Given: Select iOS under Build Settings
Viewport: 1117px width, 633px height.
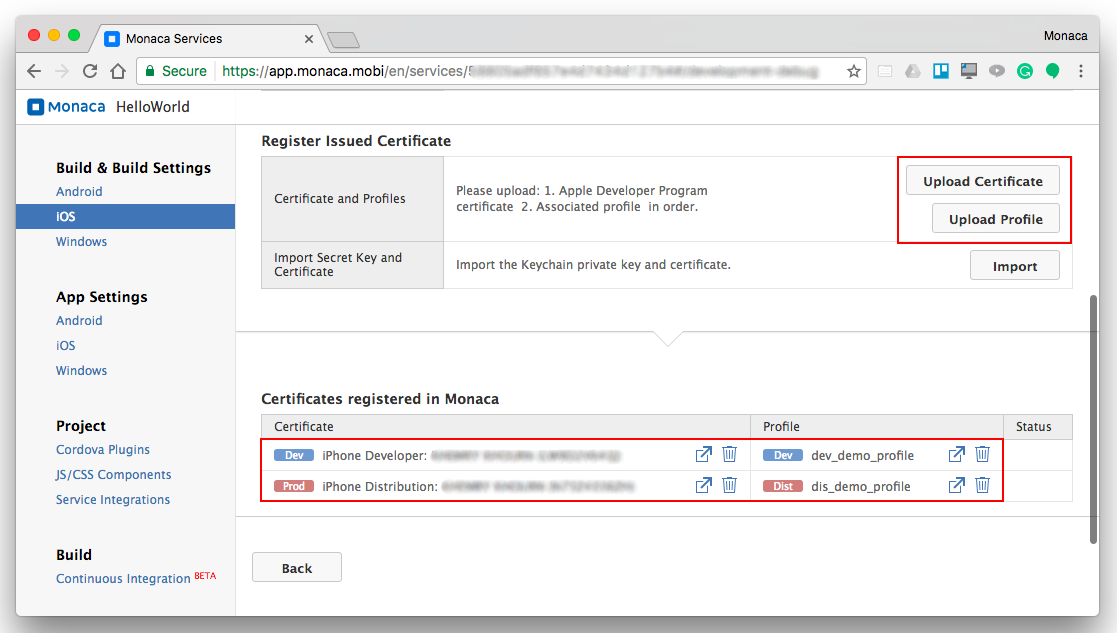Looking at the screenshot, I should tap(66, 216).
